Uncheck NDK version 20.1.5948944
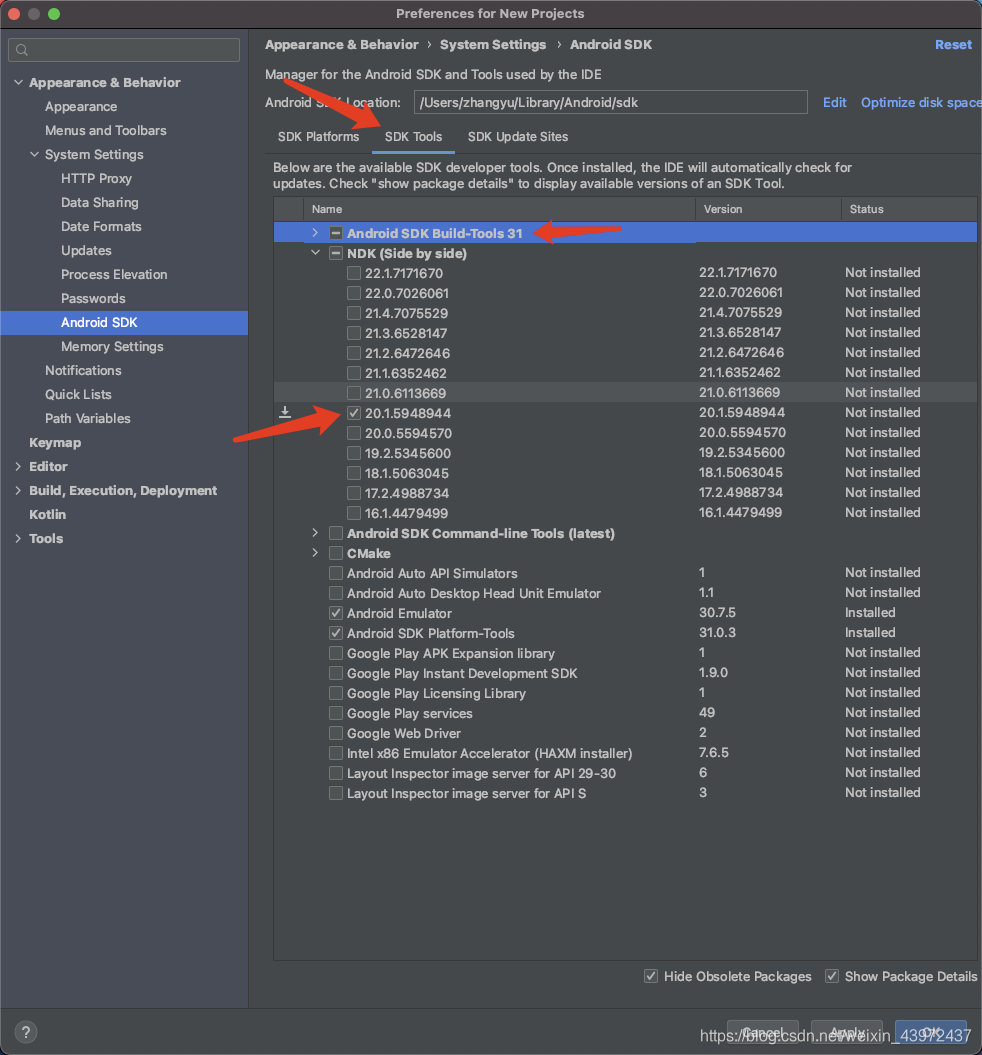982x1055 pixels. pyautogui.click(x=354, y=413)
